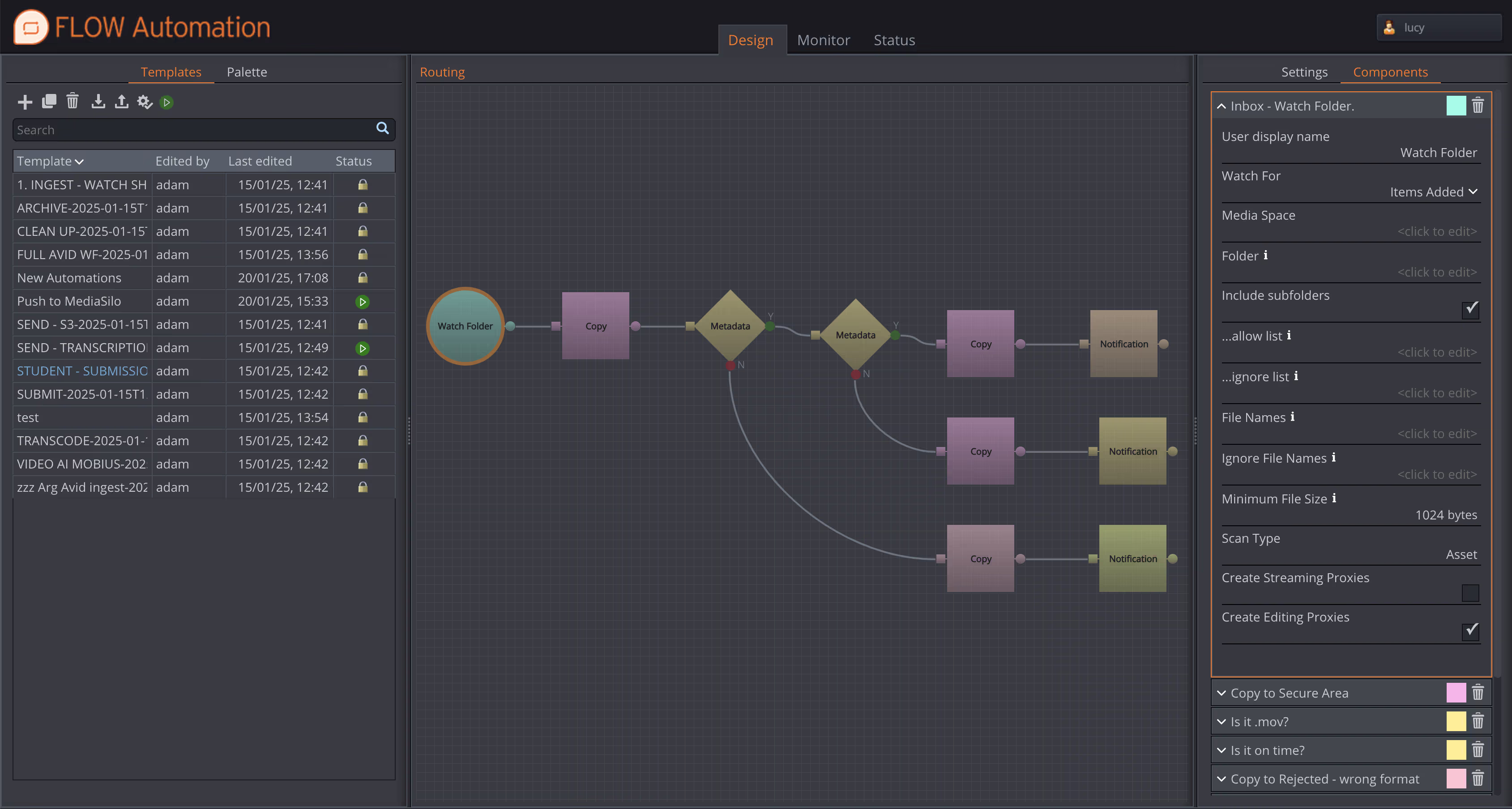
Task: Click the user avatar icon beside lucy
Action: [1389, 28]
